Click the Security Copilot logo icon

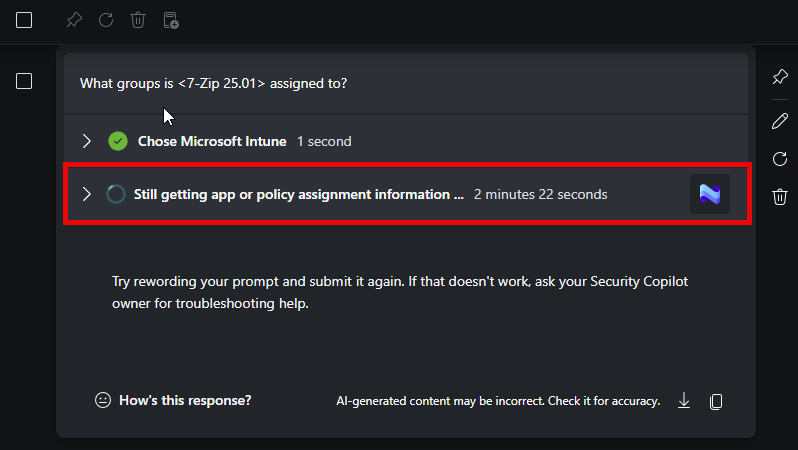coord(710,194)
